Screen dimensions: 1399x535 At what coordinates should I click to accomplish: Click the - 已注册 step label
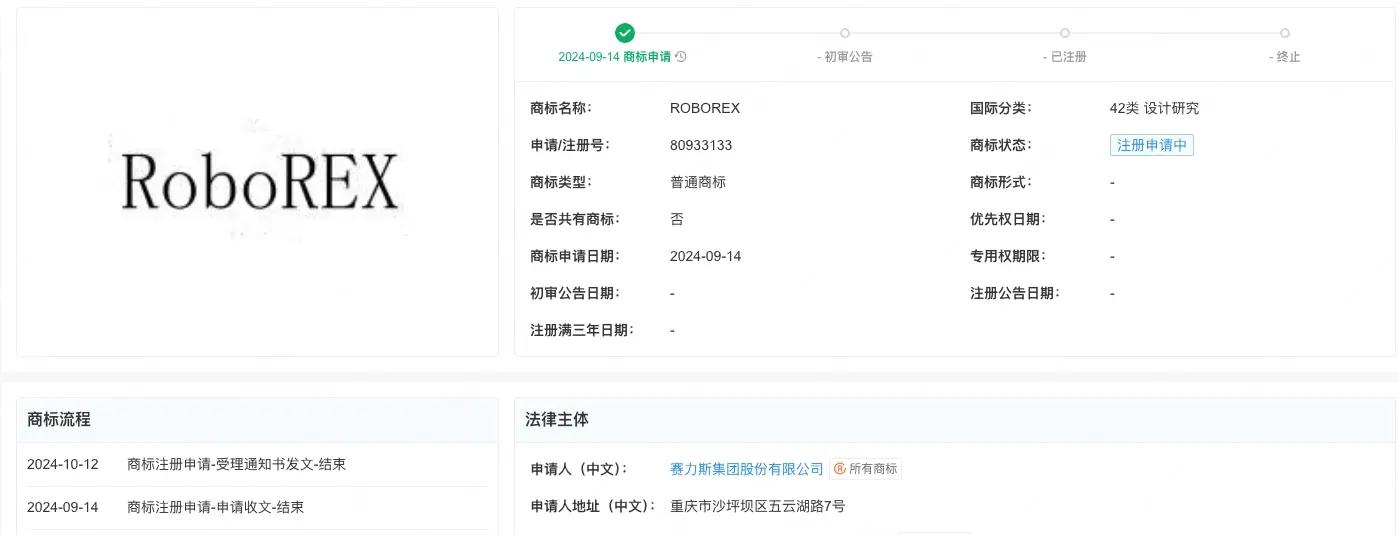point(1065,57)
